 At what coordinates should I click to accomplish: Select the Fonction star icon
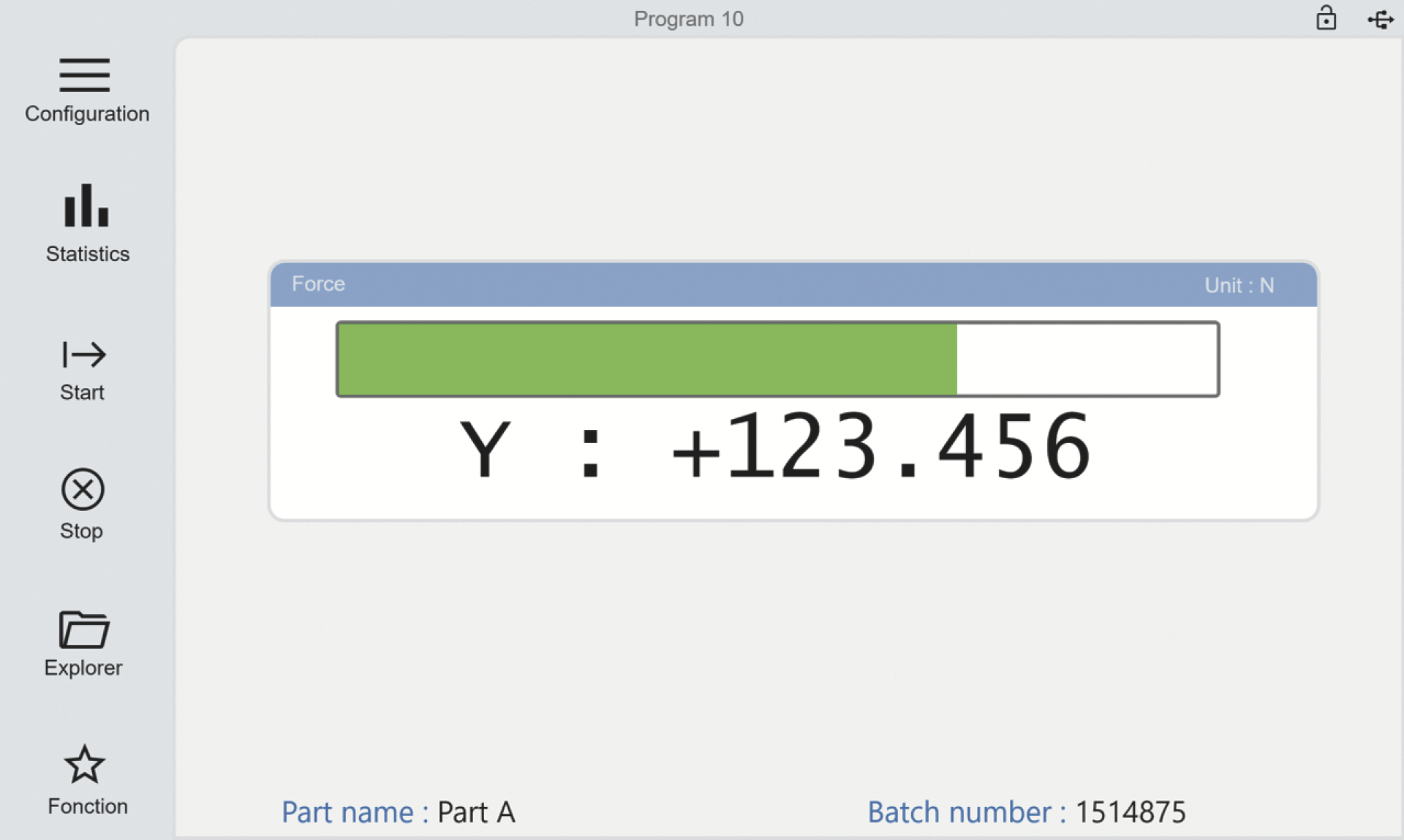pyautogui.click(x=85, y=765)
